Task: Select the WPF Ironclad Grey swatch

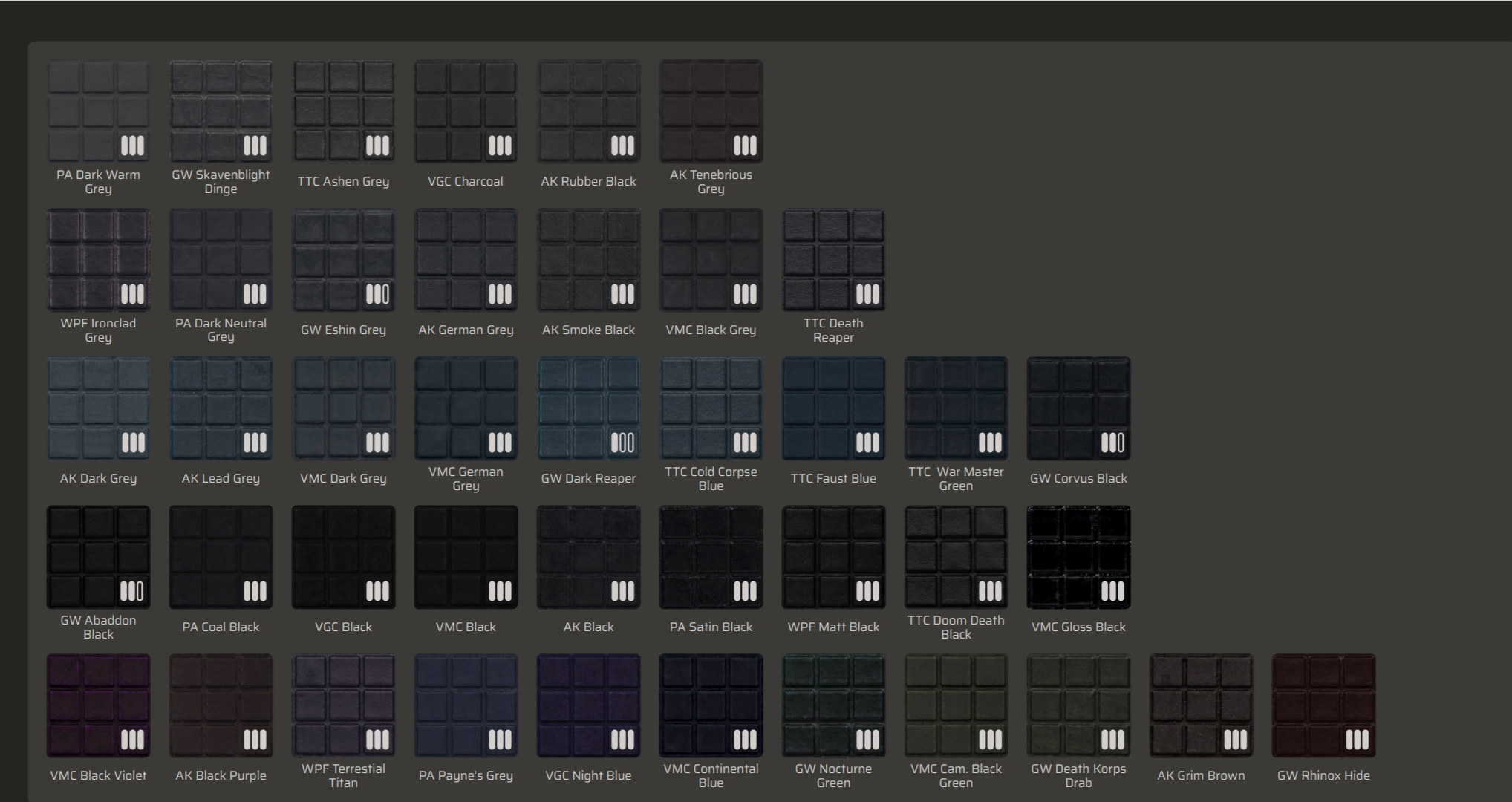Action: pos(98,260)
